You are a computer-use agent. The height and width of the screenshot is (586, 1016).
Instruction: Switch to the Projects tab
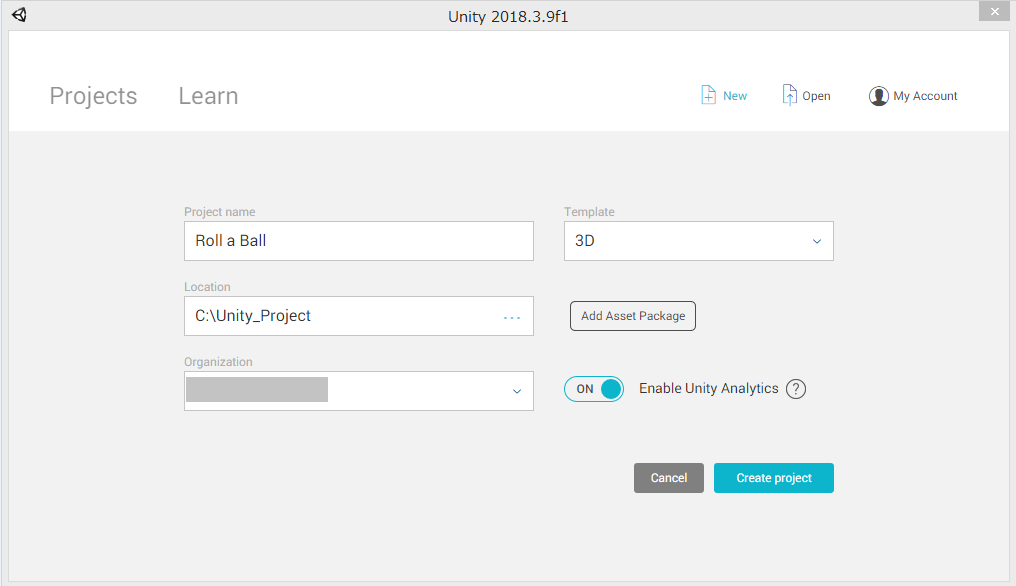coord(93,96)
